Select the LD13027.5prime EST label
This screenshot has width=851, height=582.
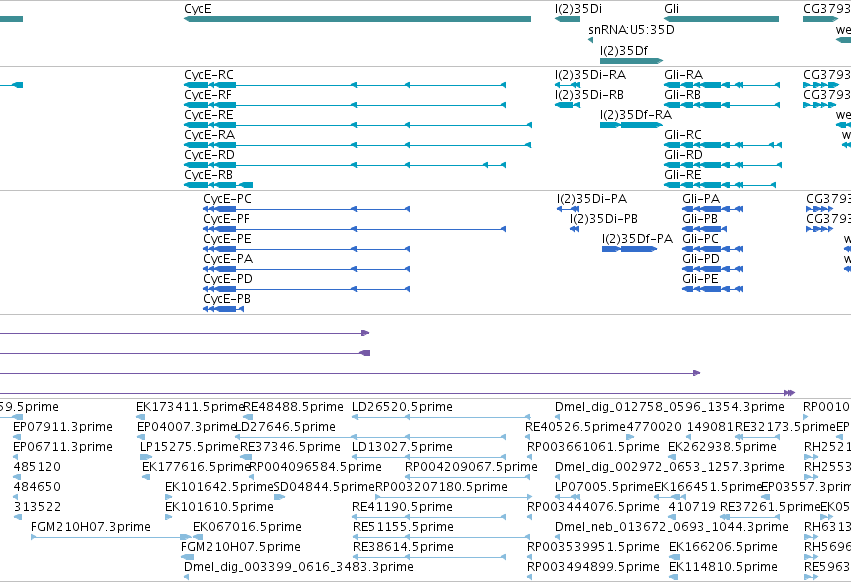tap(402, 447)
